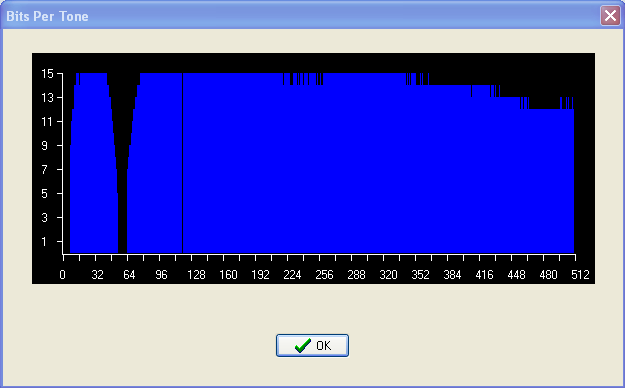
Task: Click the x-axis label "384"
Action: 452,275
